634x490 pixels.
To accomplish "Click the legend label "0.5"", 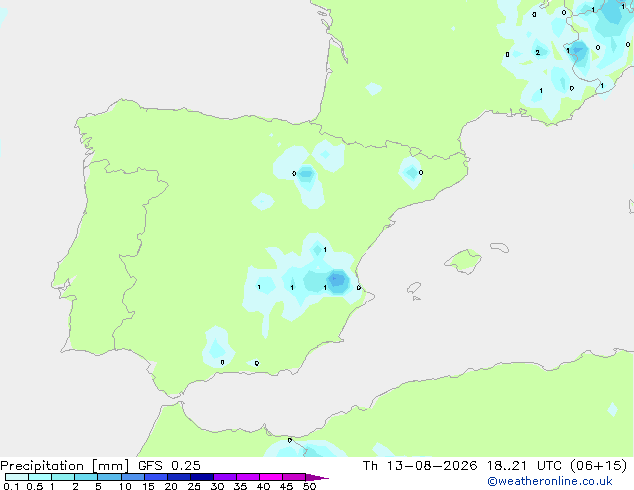I will point(35,486).
